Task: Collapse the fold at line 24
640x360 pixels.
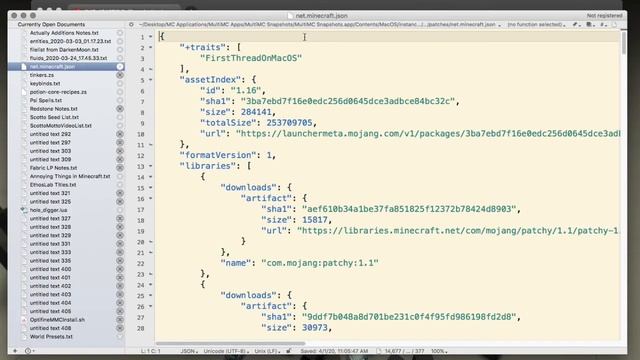Action: [x=151, y=285]
